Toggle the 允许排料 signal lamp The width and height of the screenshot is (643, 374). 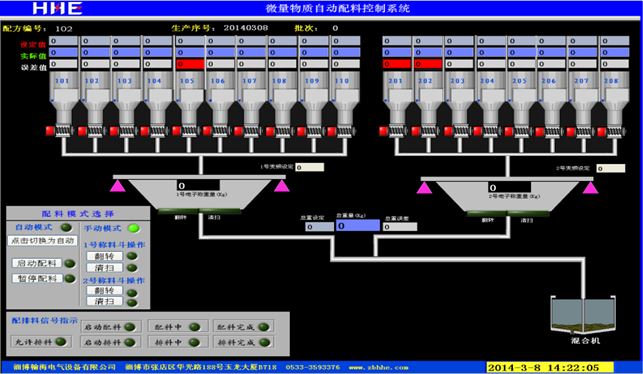pos(61,342)
